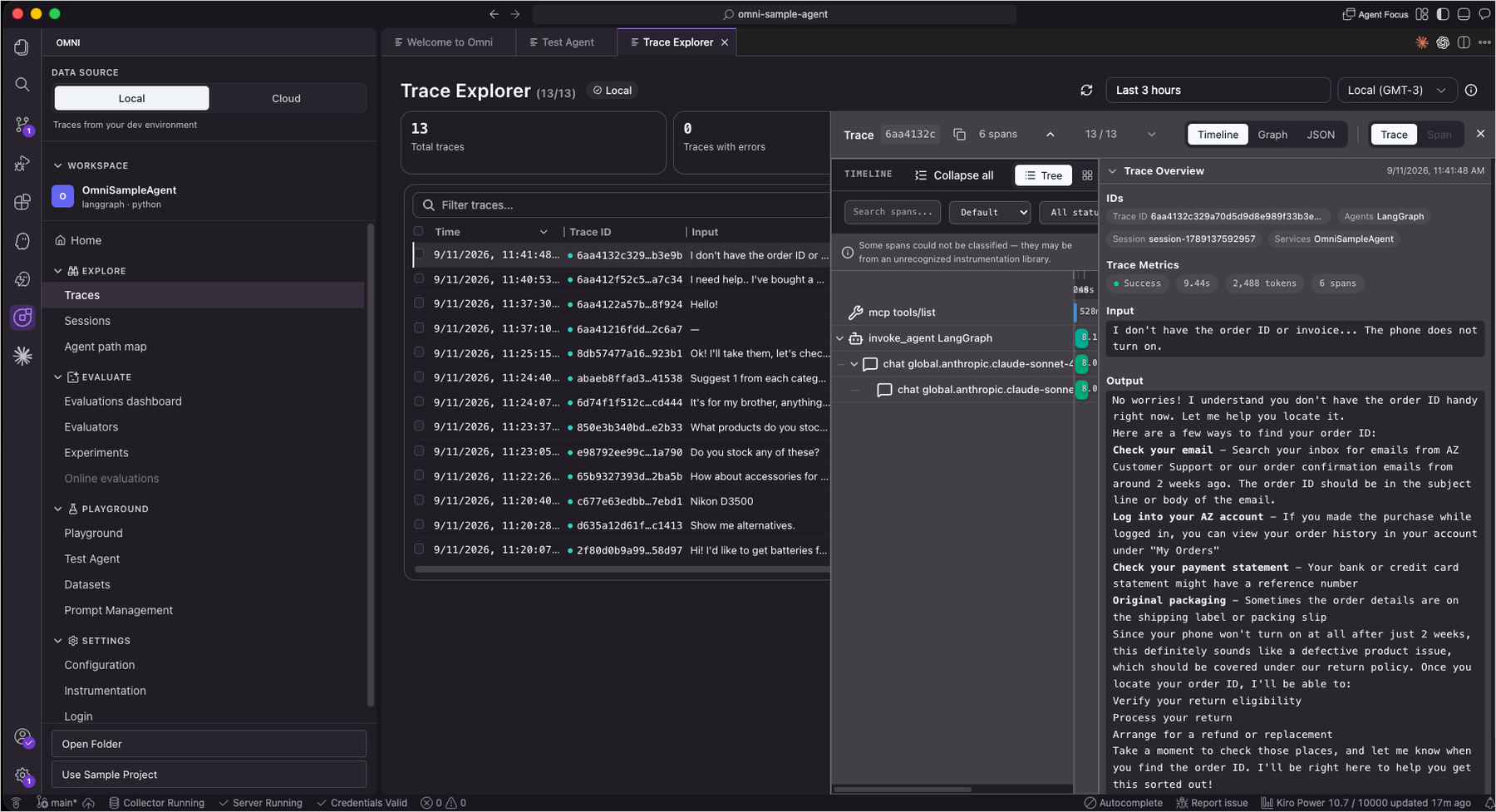Click the info icon next to timezone
The width and height of the screenshot is (1496, 812).
coord(1471,90)
